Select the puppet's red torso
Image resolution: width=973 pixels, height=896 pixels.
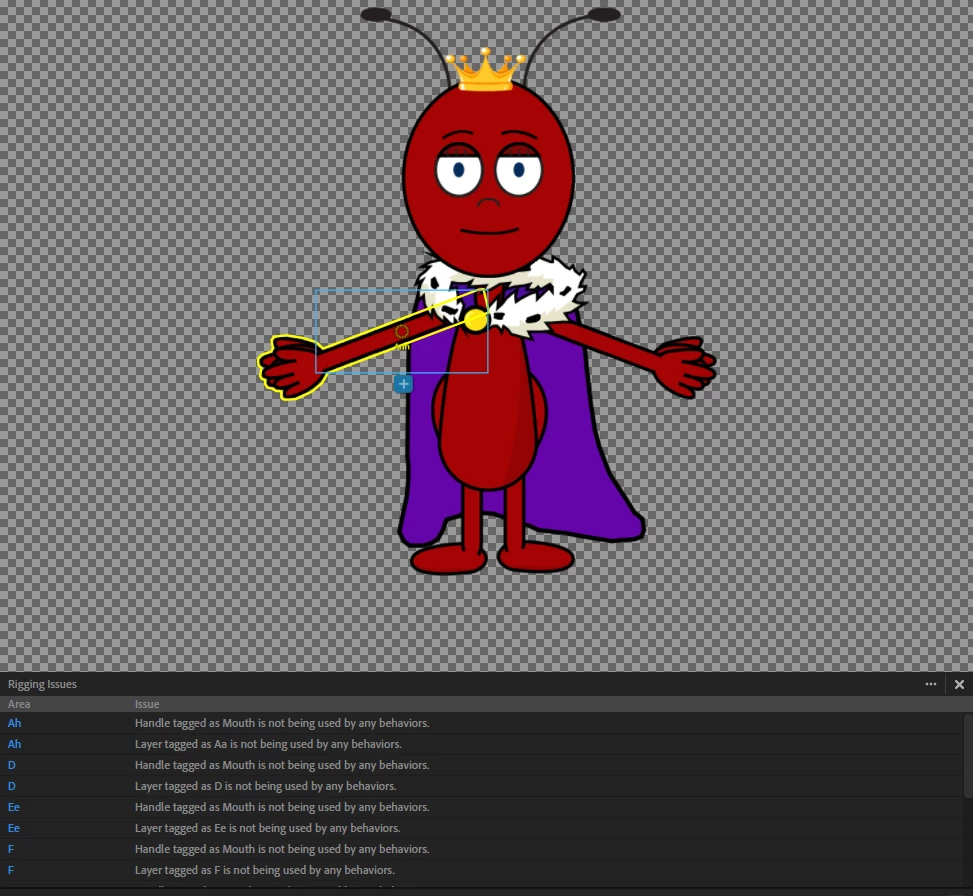[490, 410]
